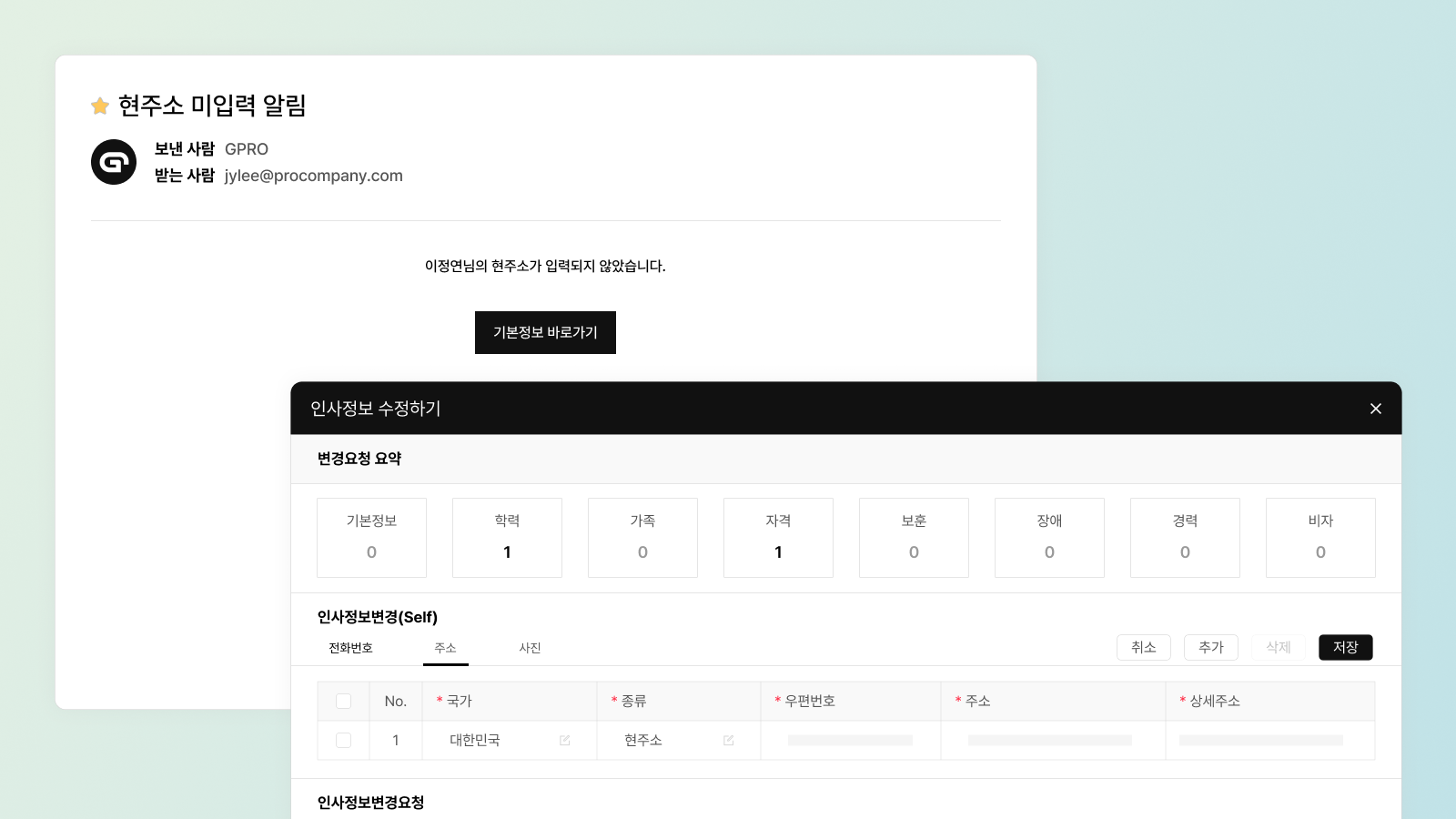Open the 경력 summary card
The width and height of the screenshot is (1456, 819).
1185,538
